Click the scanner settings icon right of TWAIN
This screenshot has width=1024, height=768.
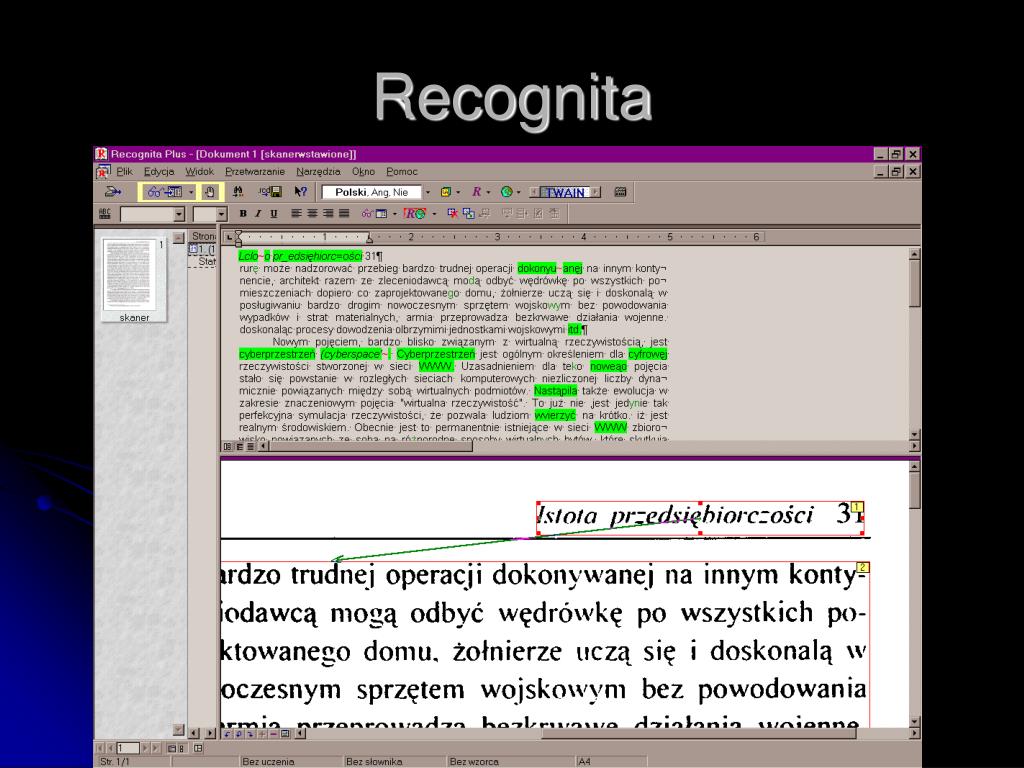pyautogui.click(x=620, y=192)
